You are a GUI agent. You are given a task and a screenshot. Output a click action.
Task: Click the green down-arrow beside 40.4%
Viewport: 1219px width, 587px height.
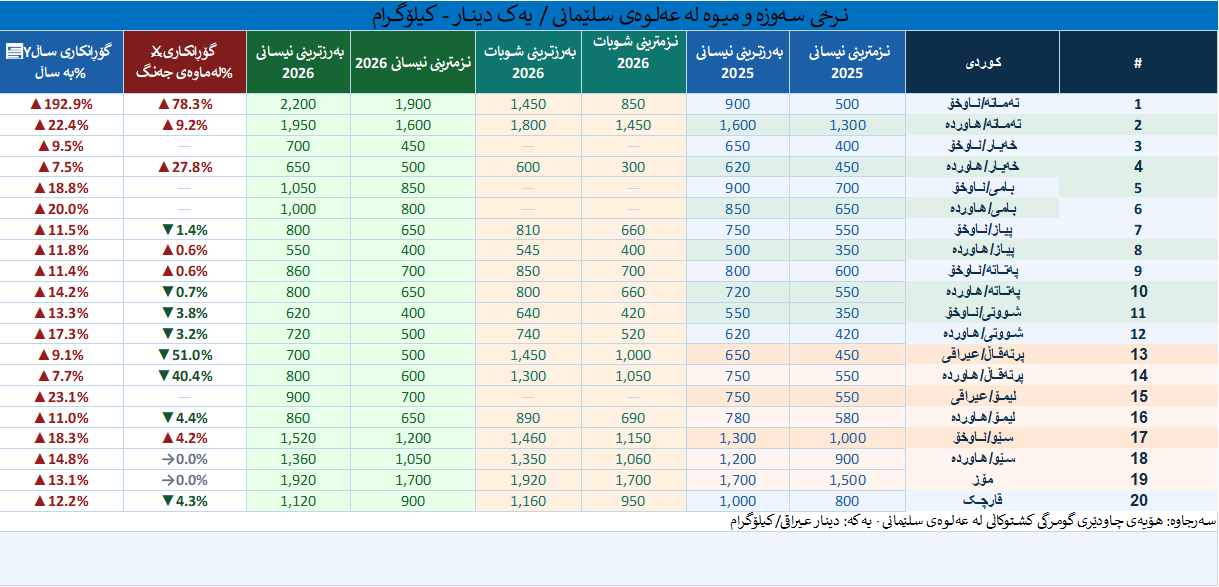pos(161,376)
